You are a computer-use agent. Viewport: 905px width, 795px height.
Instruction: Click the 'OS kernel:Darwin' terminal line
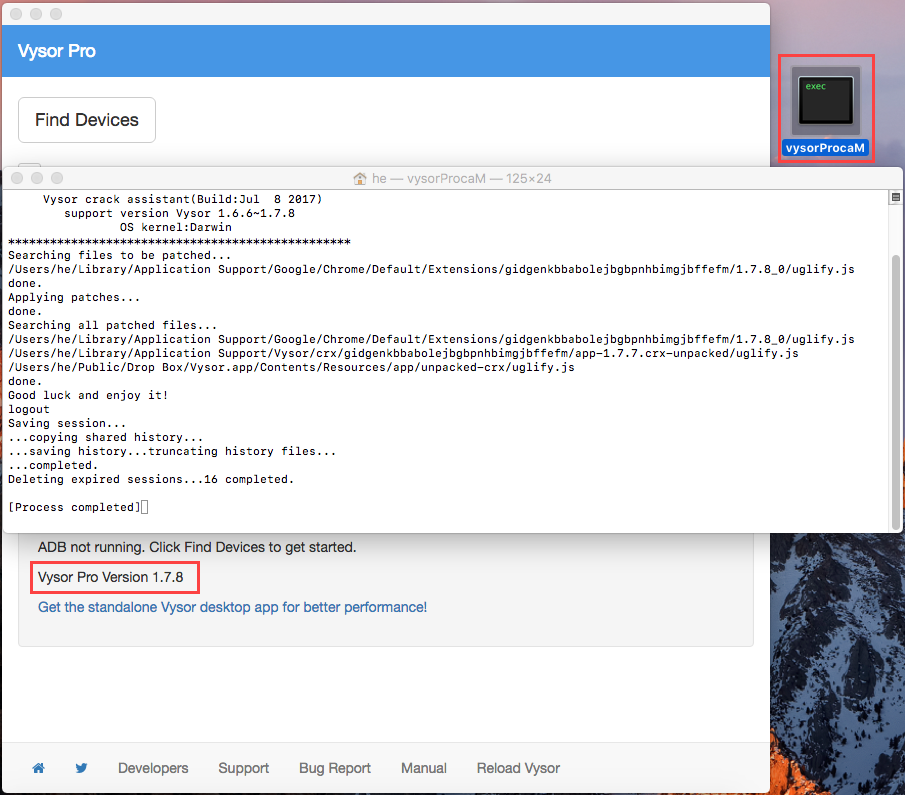tap(175, 227)
